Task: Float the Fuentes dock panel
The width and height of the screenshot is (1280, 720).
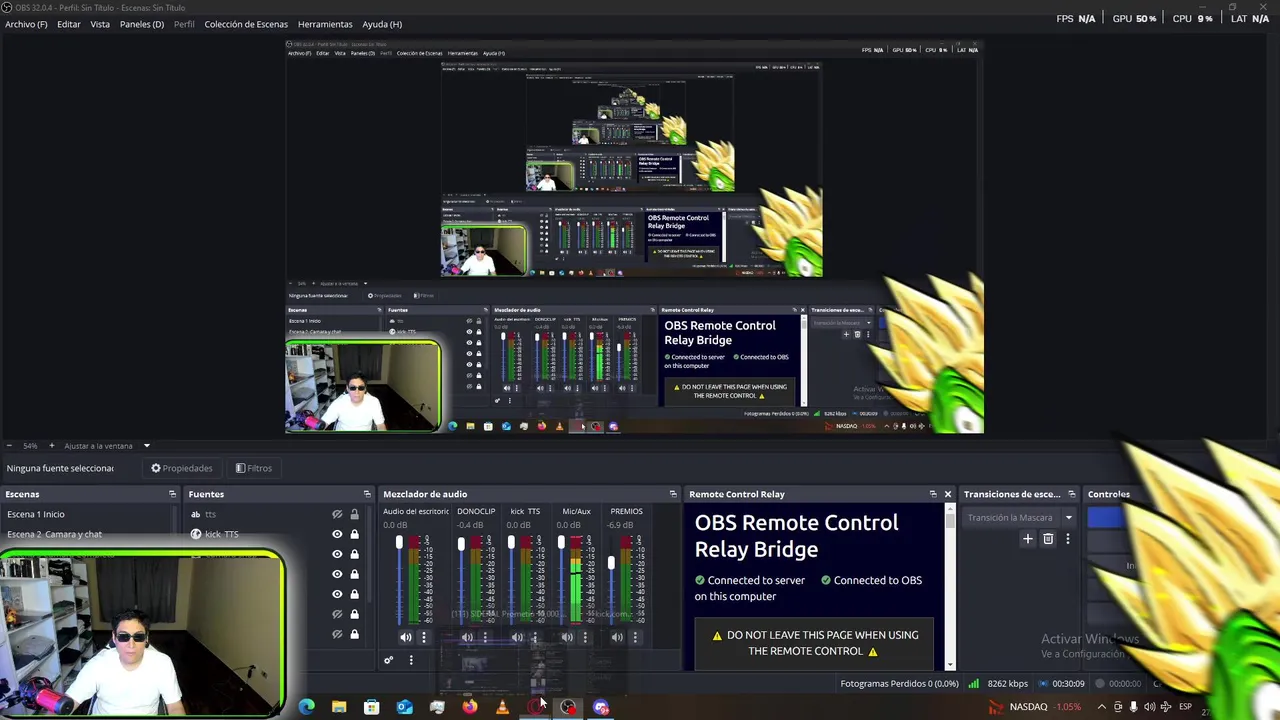Action: 367,494
